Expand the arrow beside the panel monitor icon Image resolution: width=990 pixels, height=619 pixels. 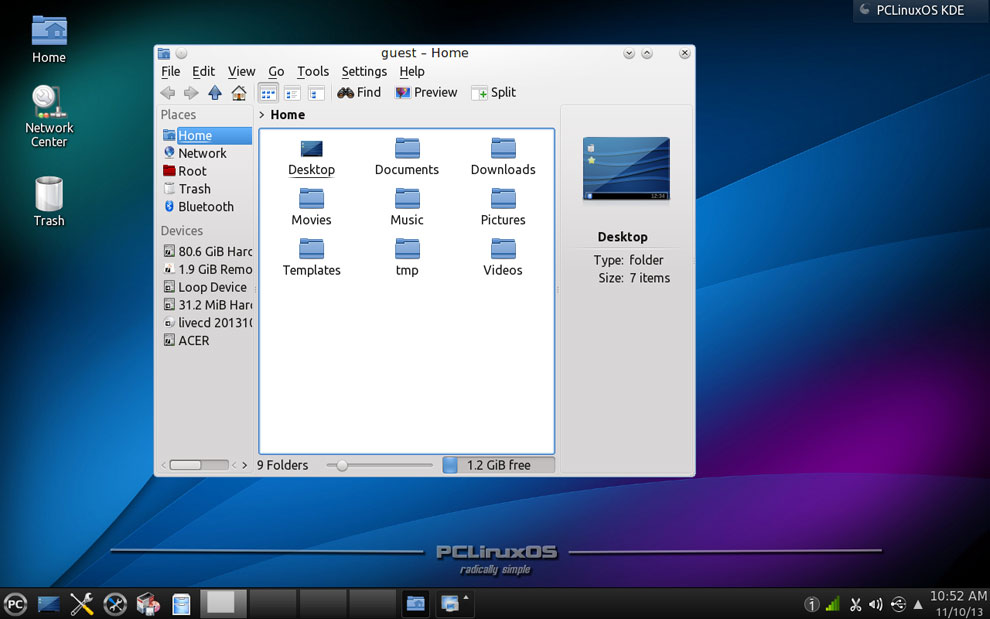pos(466,597)
